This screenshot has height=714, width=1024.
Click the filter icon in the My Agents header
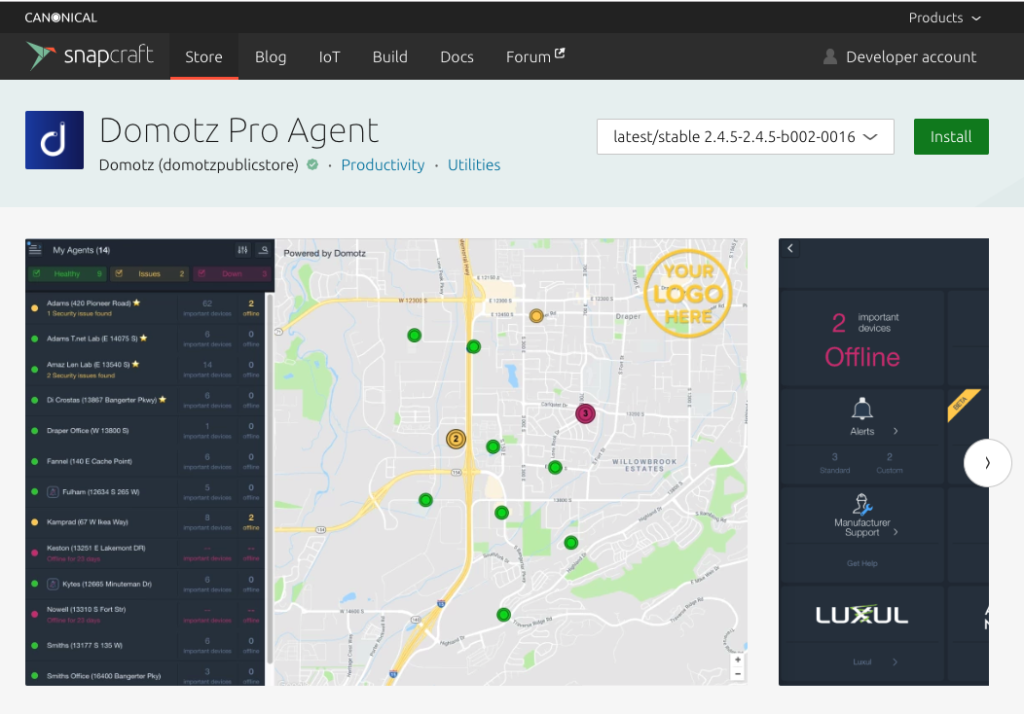tap(241, 250)
